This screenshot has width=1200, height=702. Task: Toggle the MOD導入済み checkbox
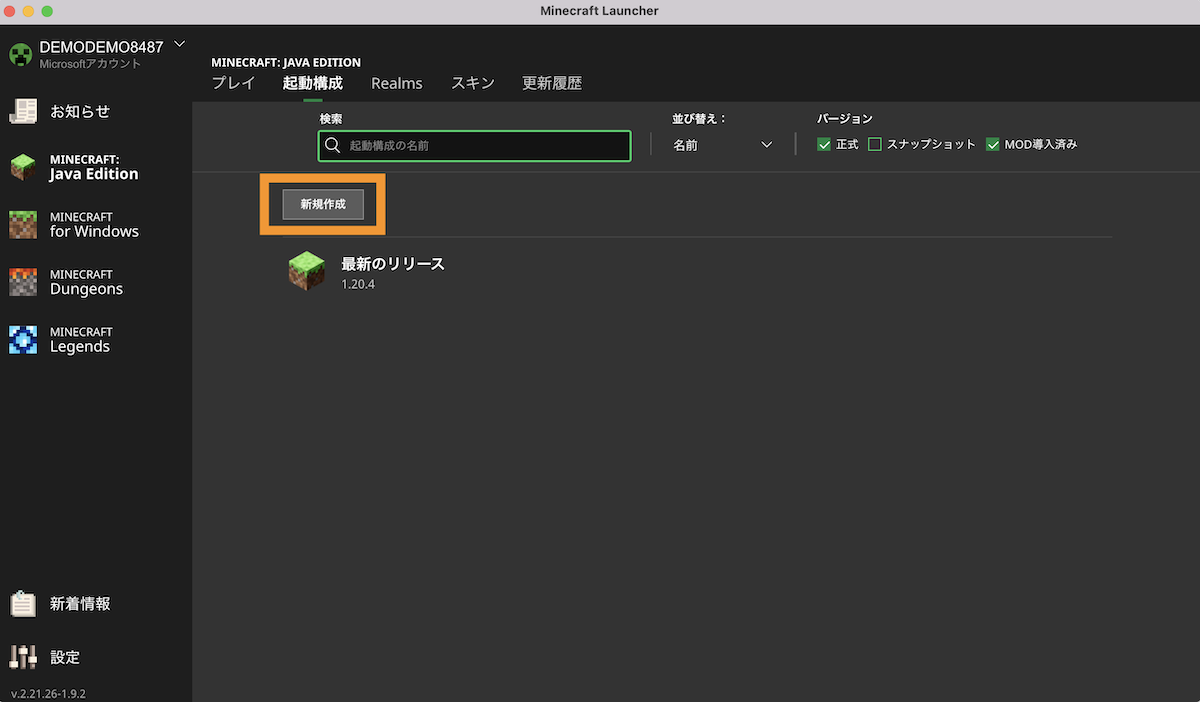coord(993,144)
